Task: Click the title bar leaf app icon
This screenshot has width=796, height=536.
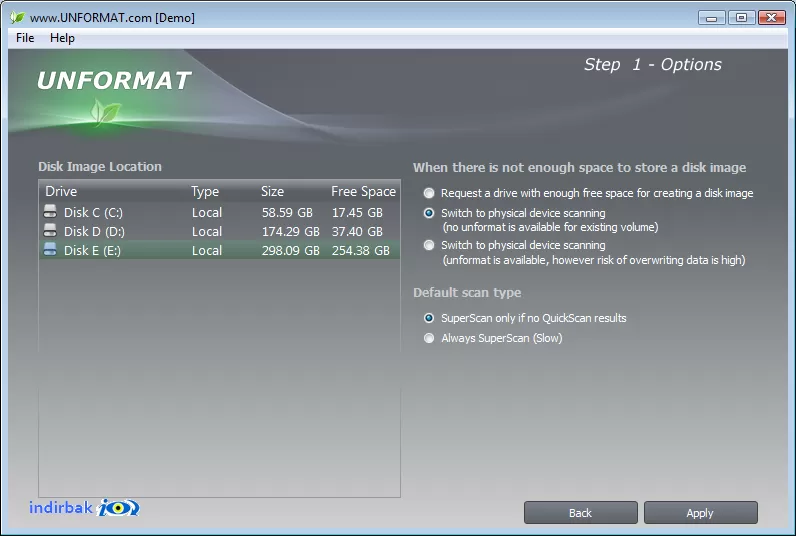Action: (x=17, y=17)
